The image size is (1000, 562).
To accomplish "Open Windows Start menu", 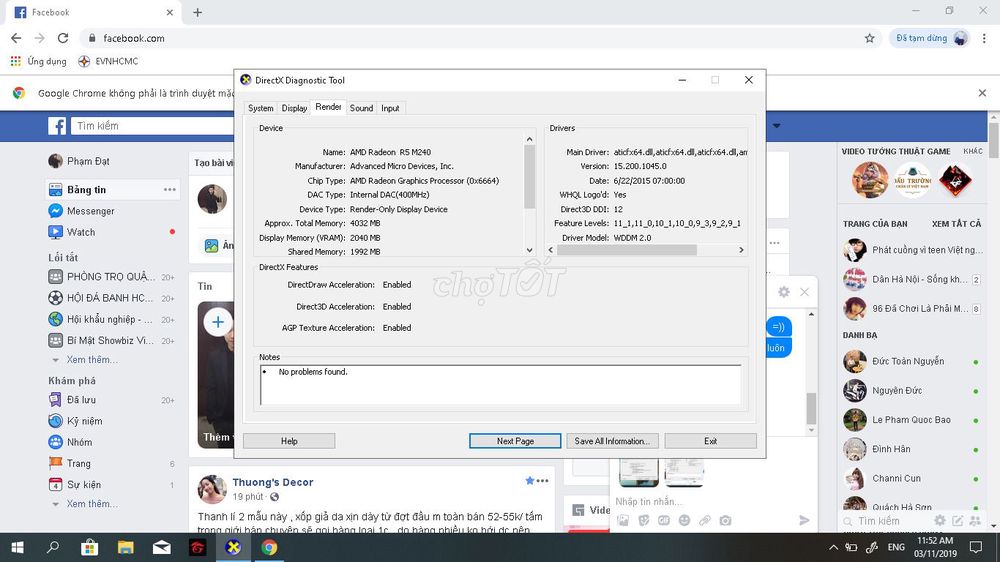I will [17, 547].
